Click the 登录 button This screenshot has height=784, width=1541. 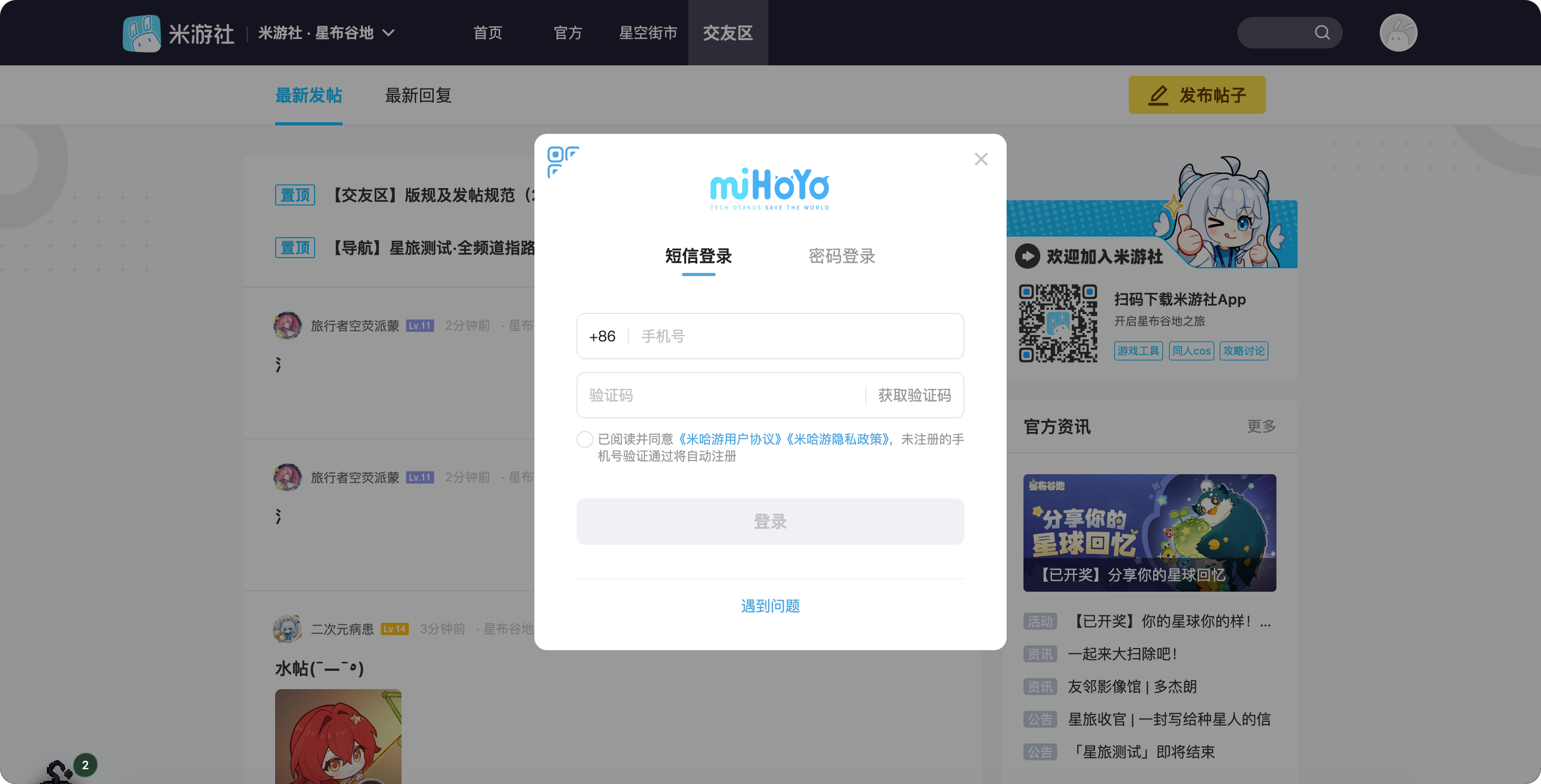770,521
